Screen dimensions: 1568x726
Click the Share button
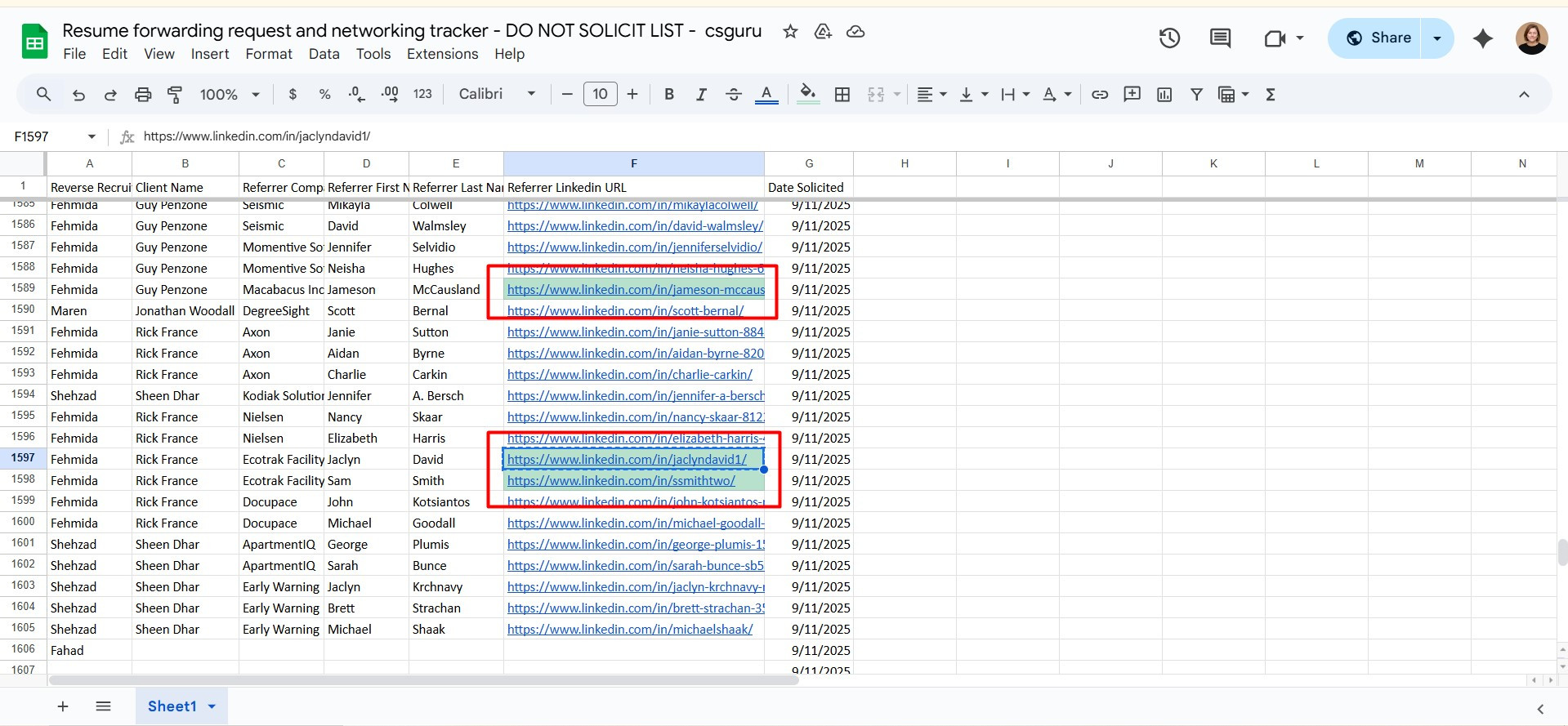tap(1378, 38)
